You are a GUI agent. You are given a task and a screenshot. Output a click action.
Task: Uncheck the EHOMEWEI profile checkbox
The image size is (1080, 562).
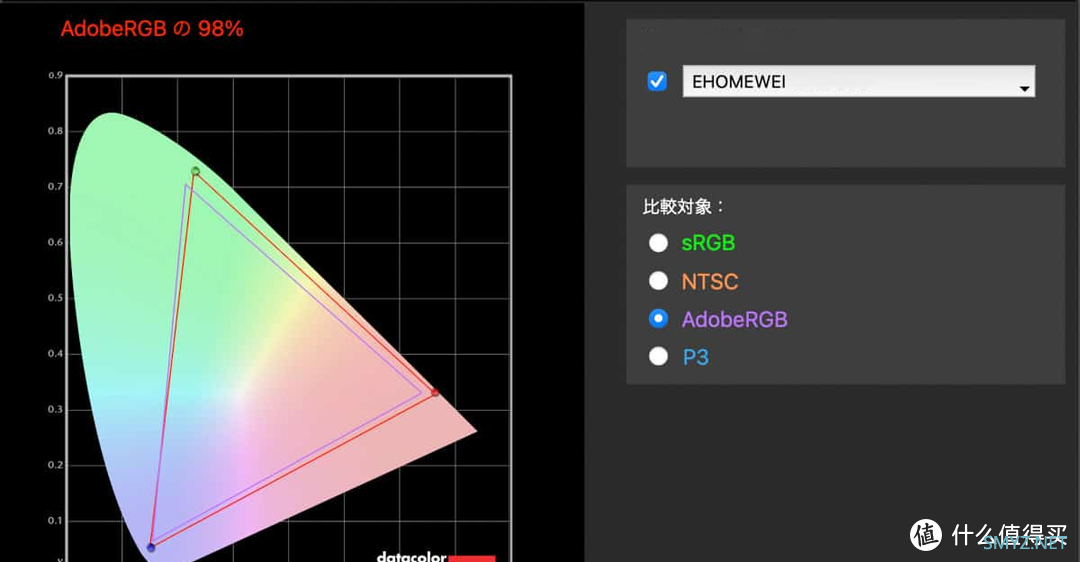point(657,81)
